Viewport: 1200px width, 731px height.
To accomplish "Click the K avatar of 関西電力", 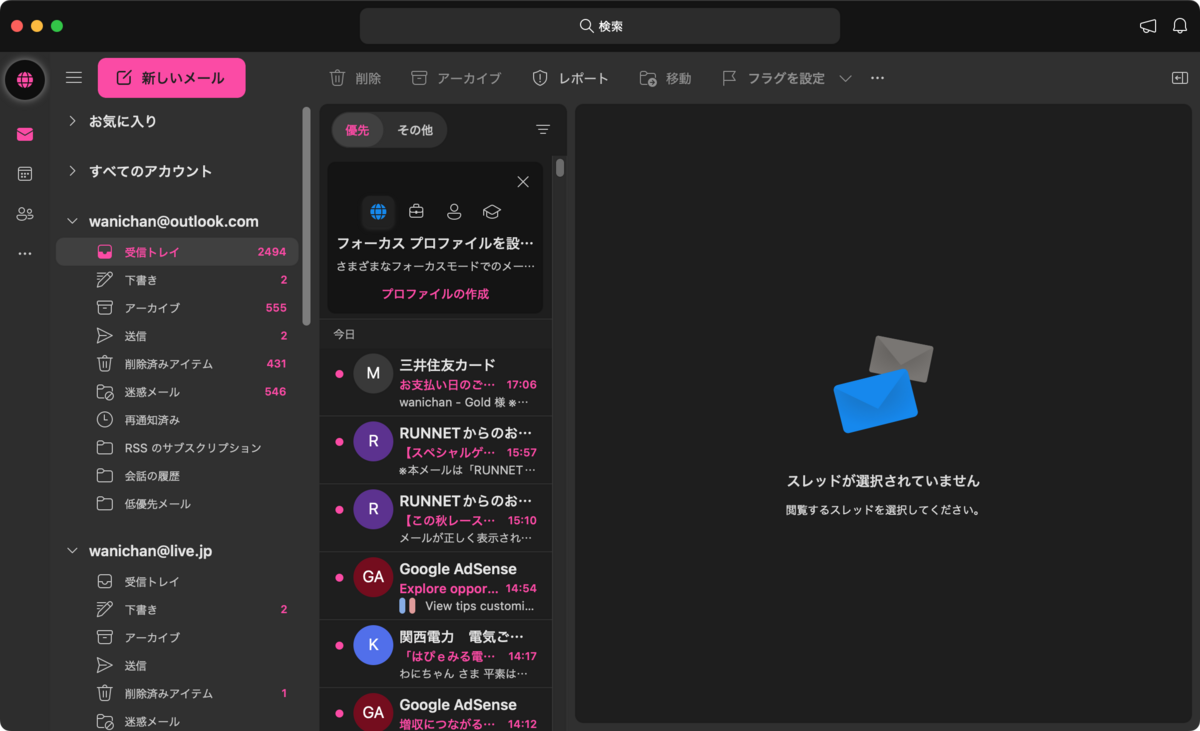I will click(x=373, y=645).
